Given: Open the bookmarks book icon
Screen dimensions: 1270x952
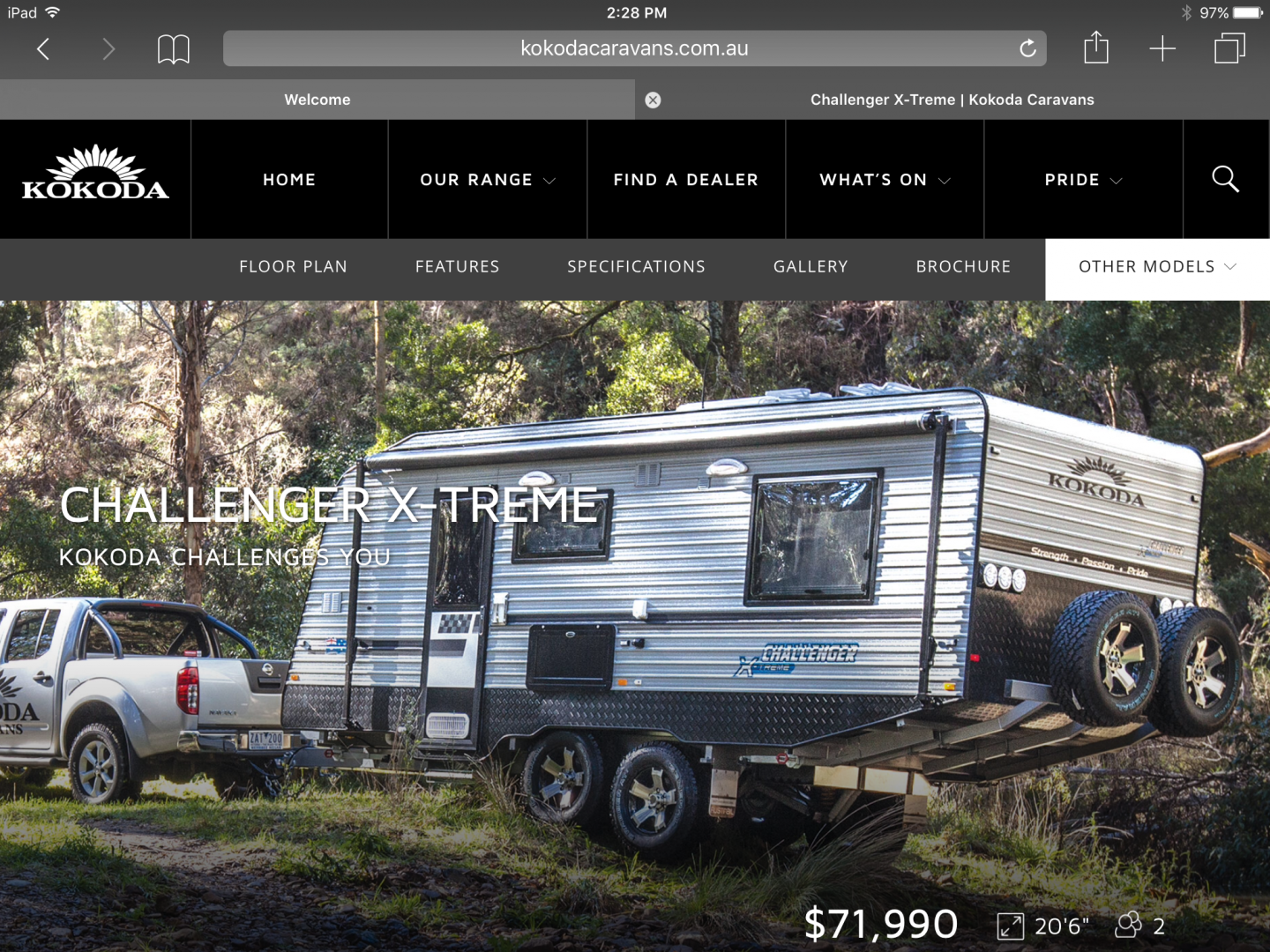Looking at the screenshot, I should [173, 48].
